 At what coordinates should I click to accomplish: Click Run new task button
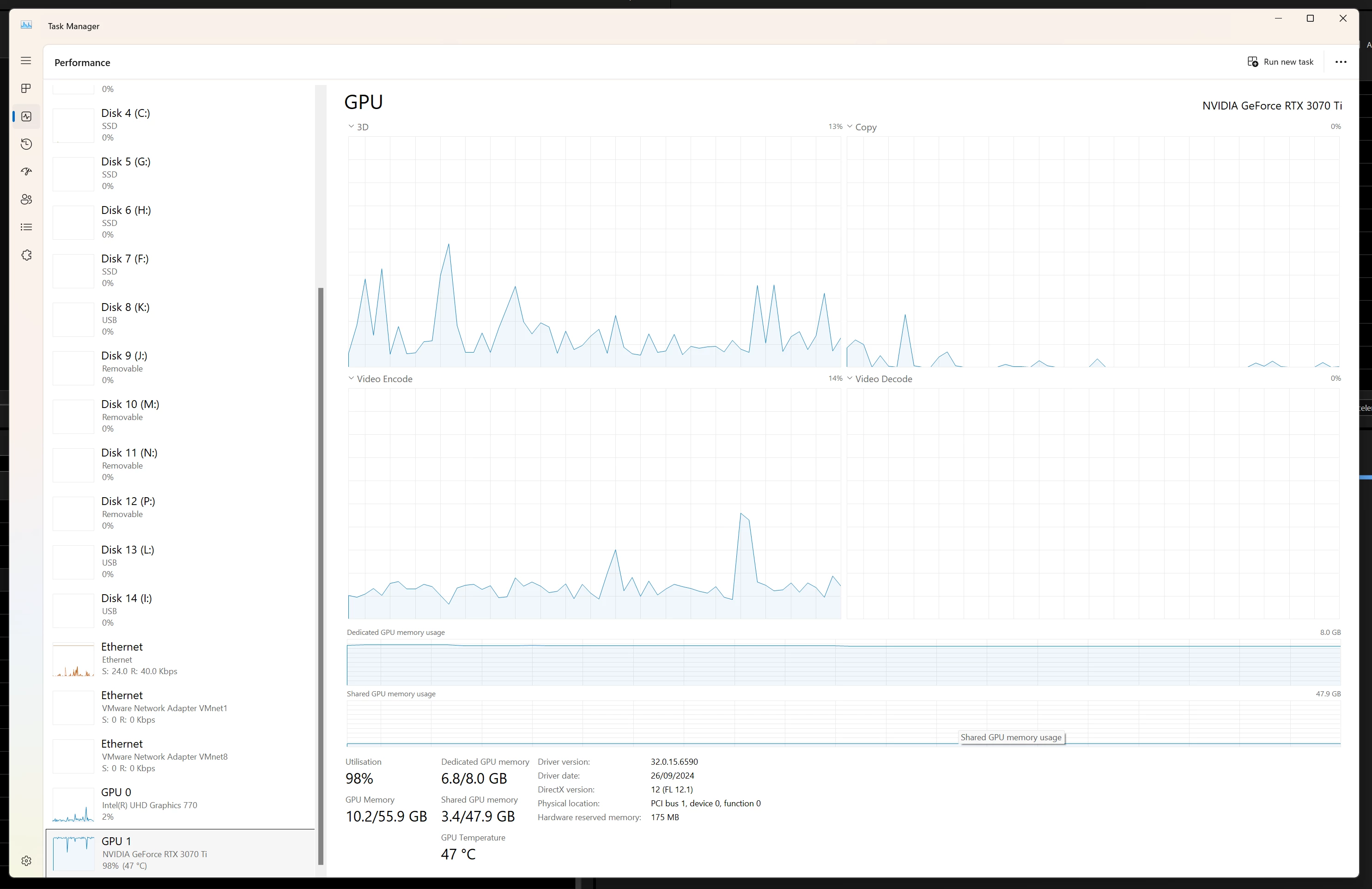[x=1281, y=62]
